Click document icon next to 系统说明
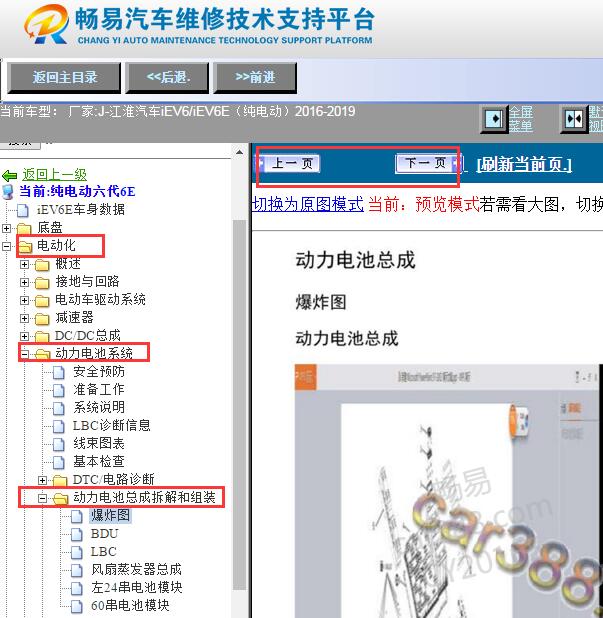 (x=59, y=408)
